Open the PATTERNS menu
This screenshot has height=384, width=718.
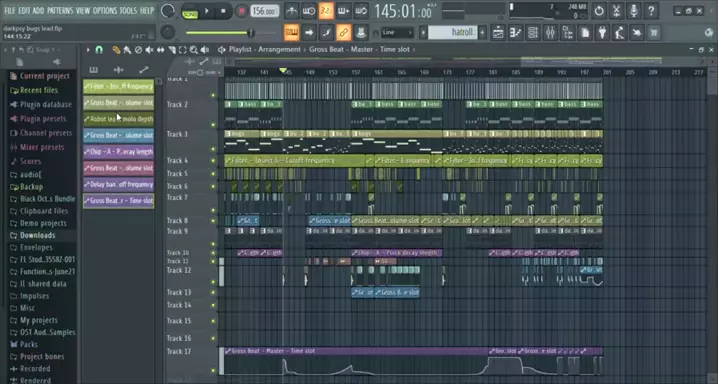tap(60, 11)
